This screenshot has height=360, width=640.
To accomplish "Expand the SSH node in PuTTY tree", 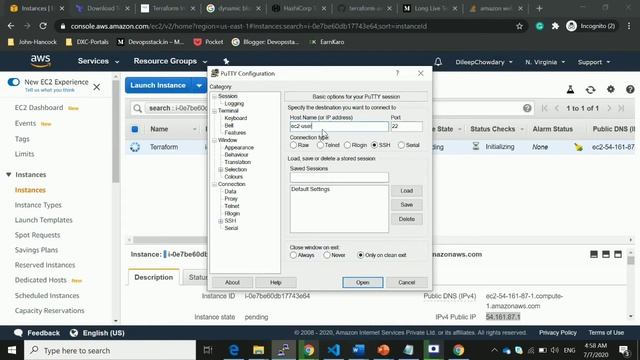I will 220,221.
